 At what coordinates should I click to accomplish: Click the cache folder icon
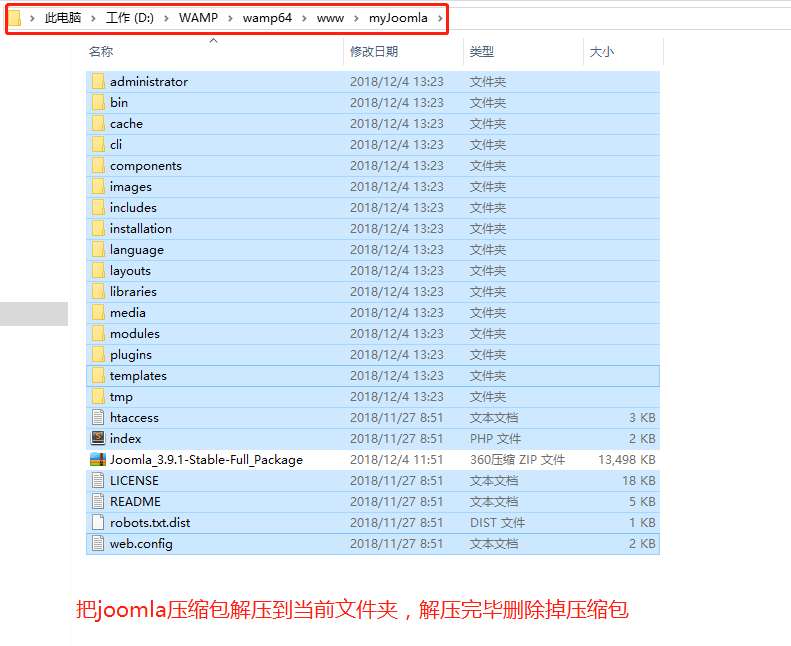tap(98, 124)
